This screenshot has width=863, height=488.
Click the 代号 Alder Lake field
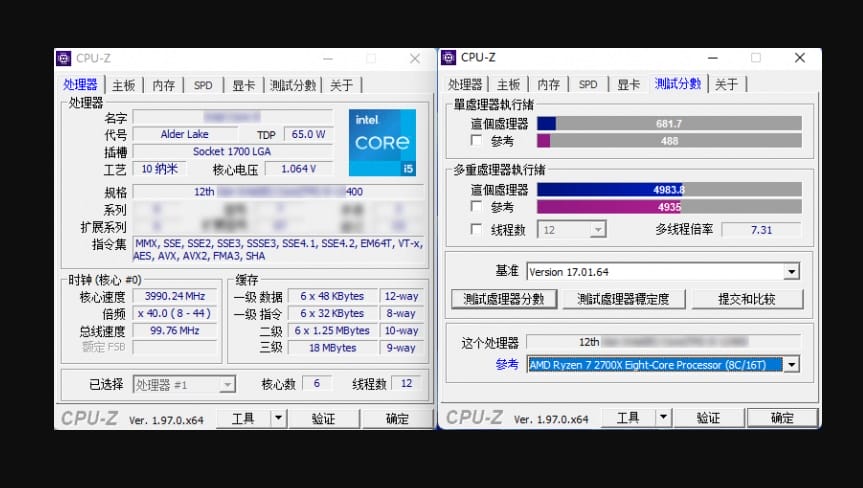(185, 134)
